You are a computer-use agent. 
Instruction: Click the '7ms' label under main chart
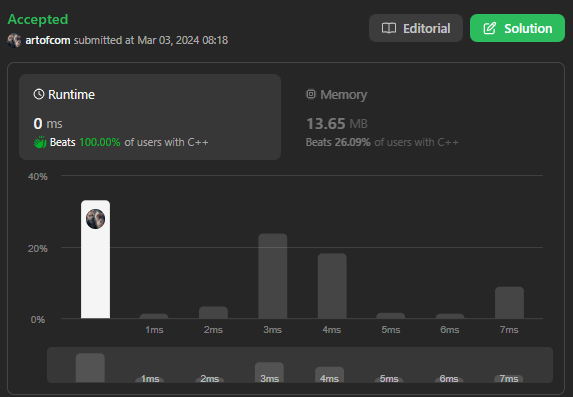click(509, 330)
